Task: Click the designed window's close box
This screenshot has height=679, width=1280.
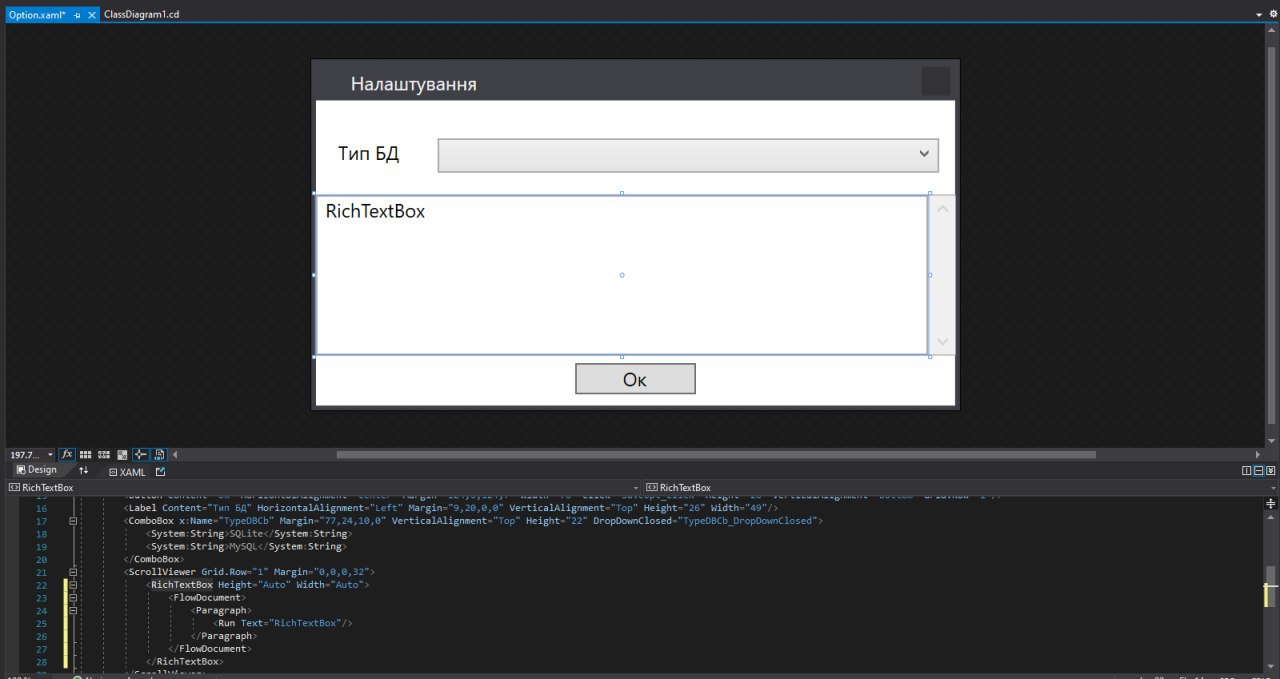Action: (x=935, y=81)
